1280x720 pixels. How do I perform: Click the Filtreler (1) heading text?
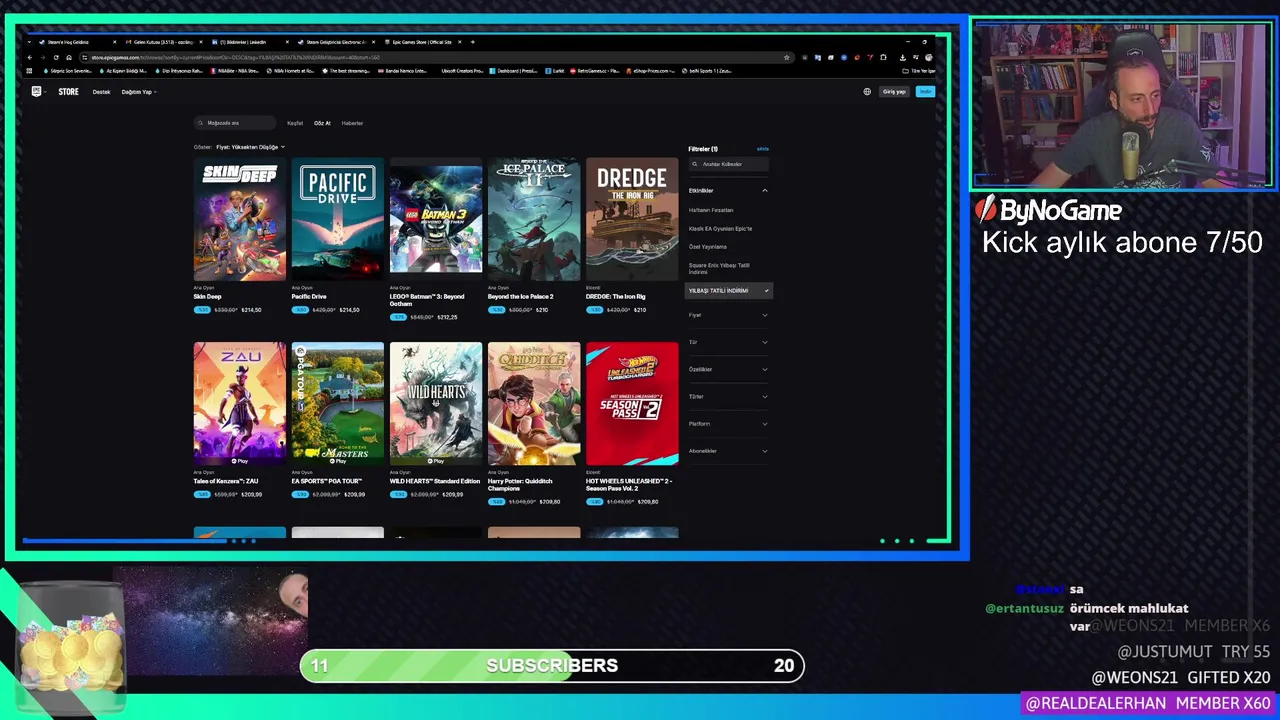(x=703, y=149)
